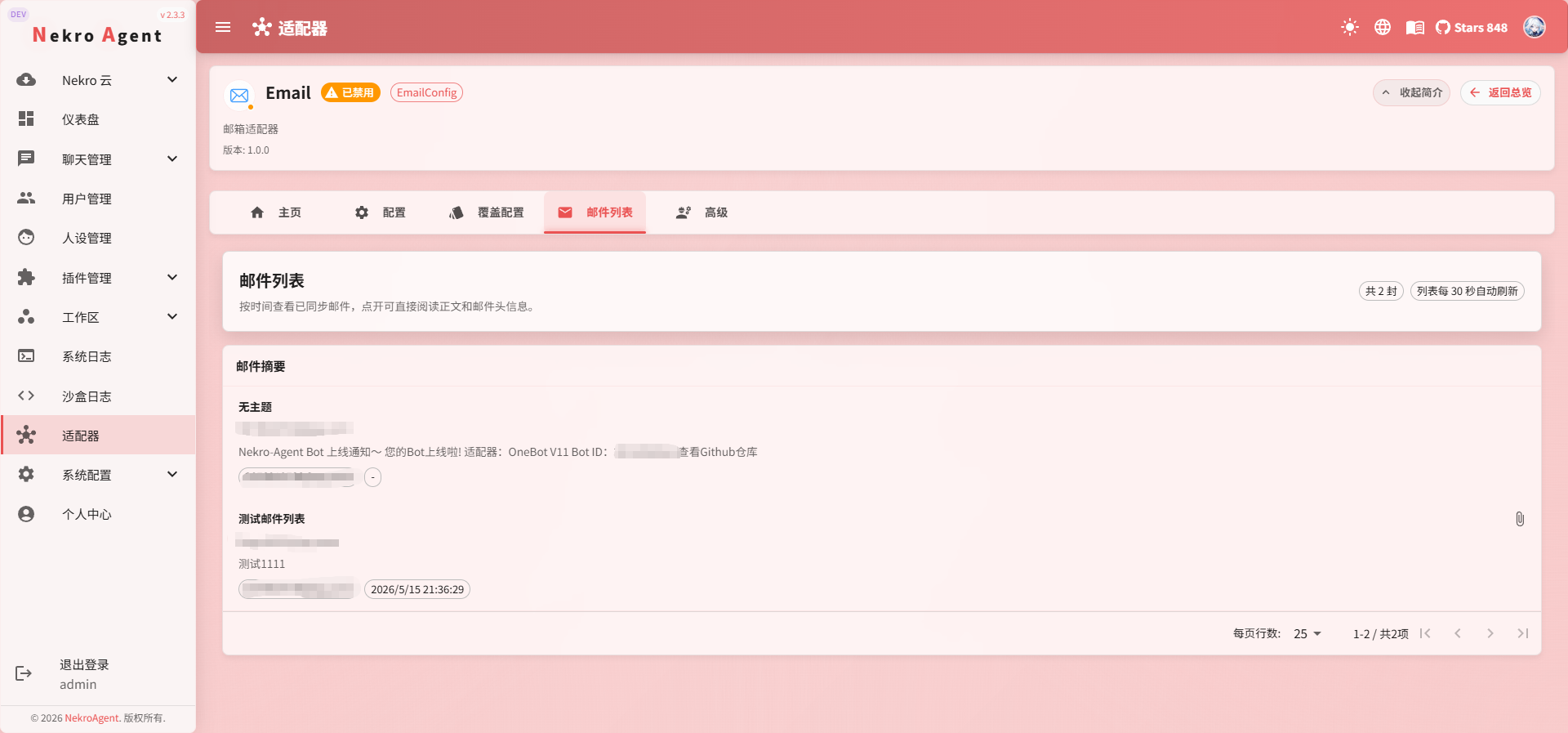This screenshot has height=733, width=1568.
Task: Expand the 聊天管理 menu chevron
Action: click(172, 159)
